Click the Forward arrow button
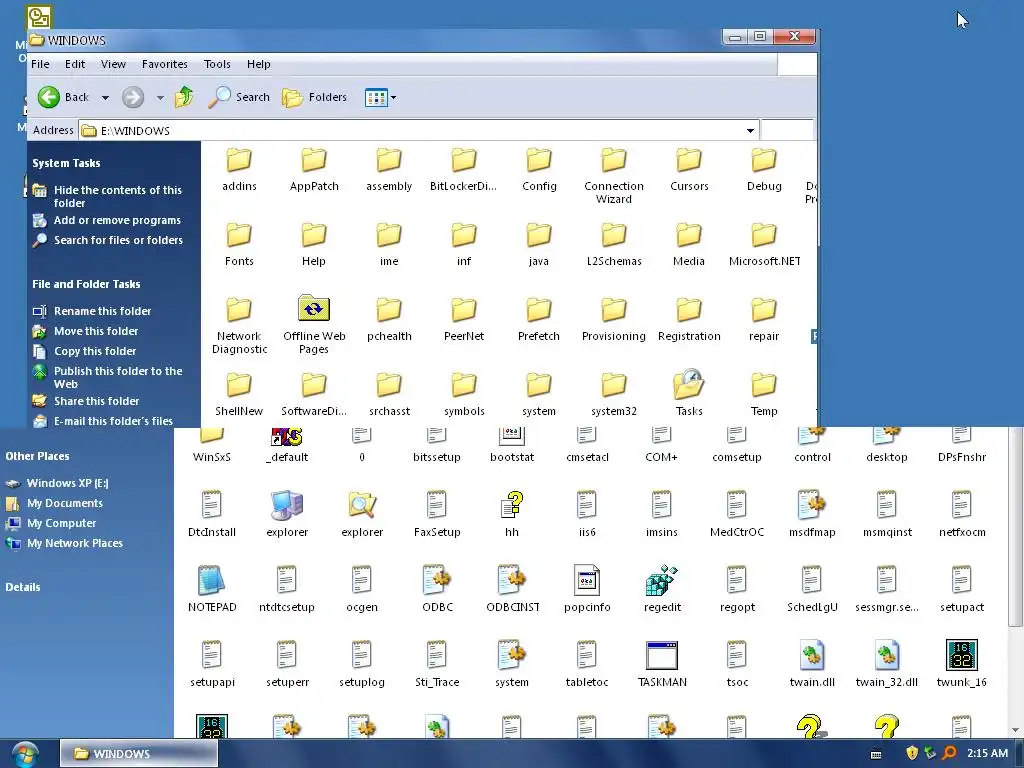 (x=133, y=97)
